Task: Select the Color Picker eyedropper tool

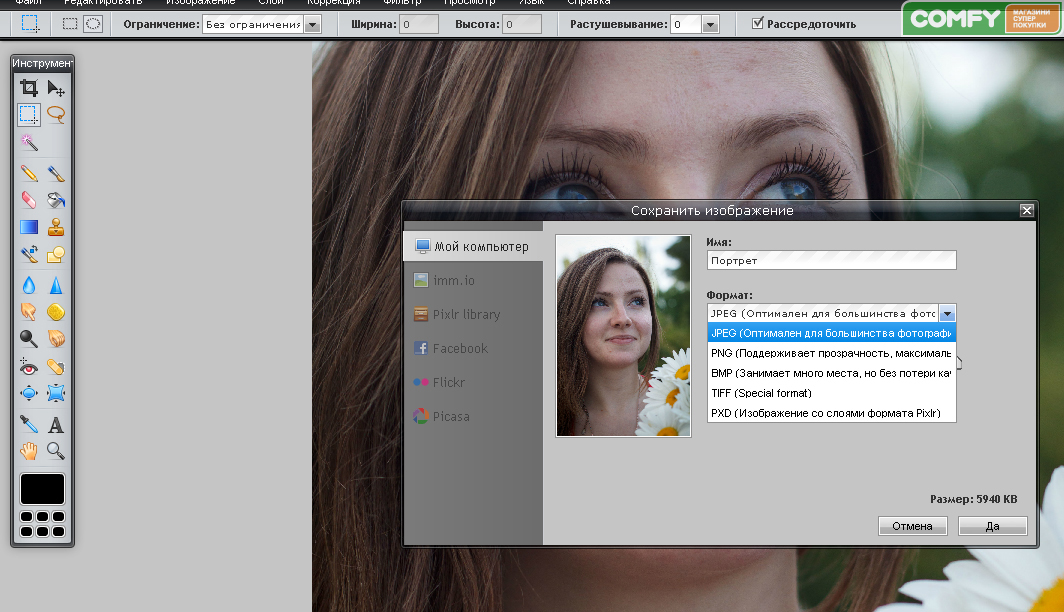Action: [x=28, y=424]
